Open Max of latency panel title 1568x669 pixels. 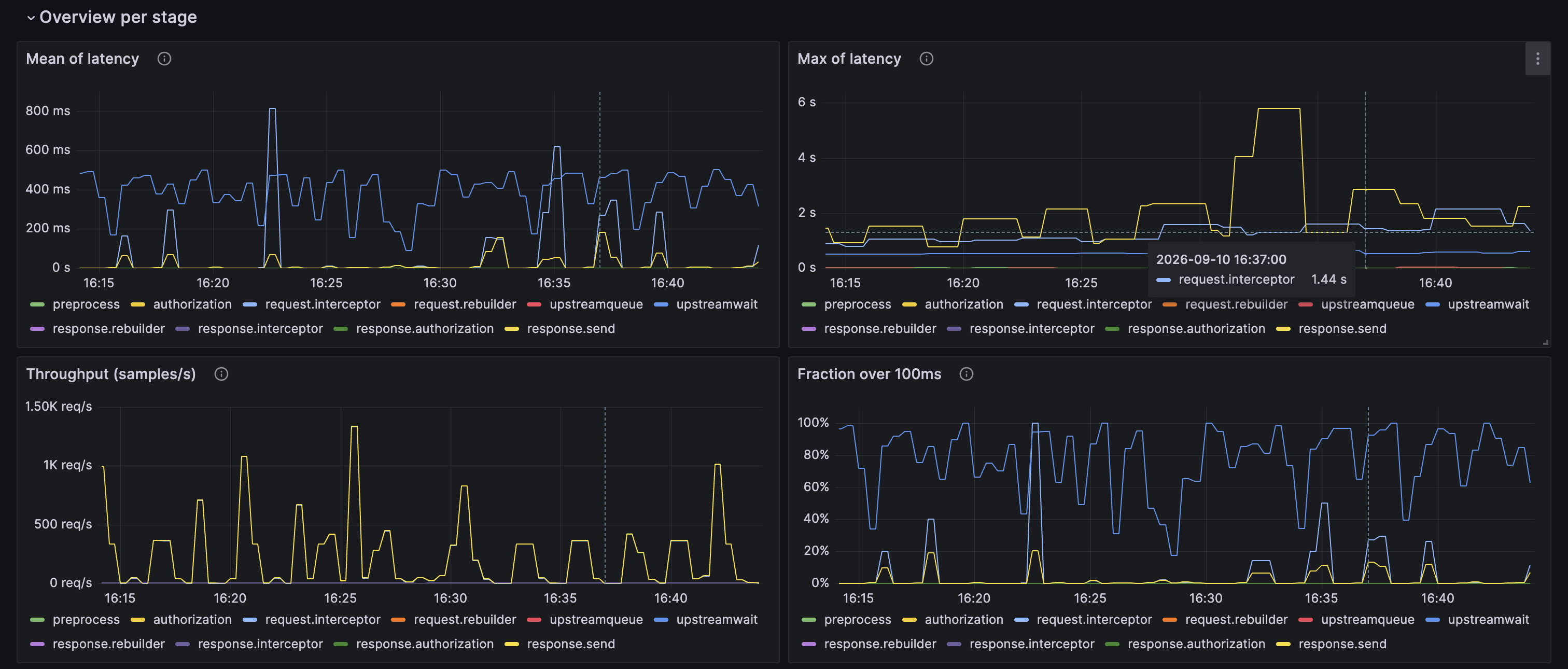coord(849,59)
